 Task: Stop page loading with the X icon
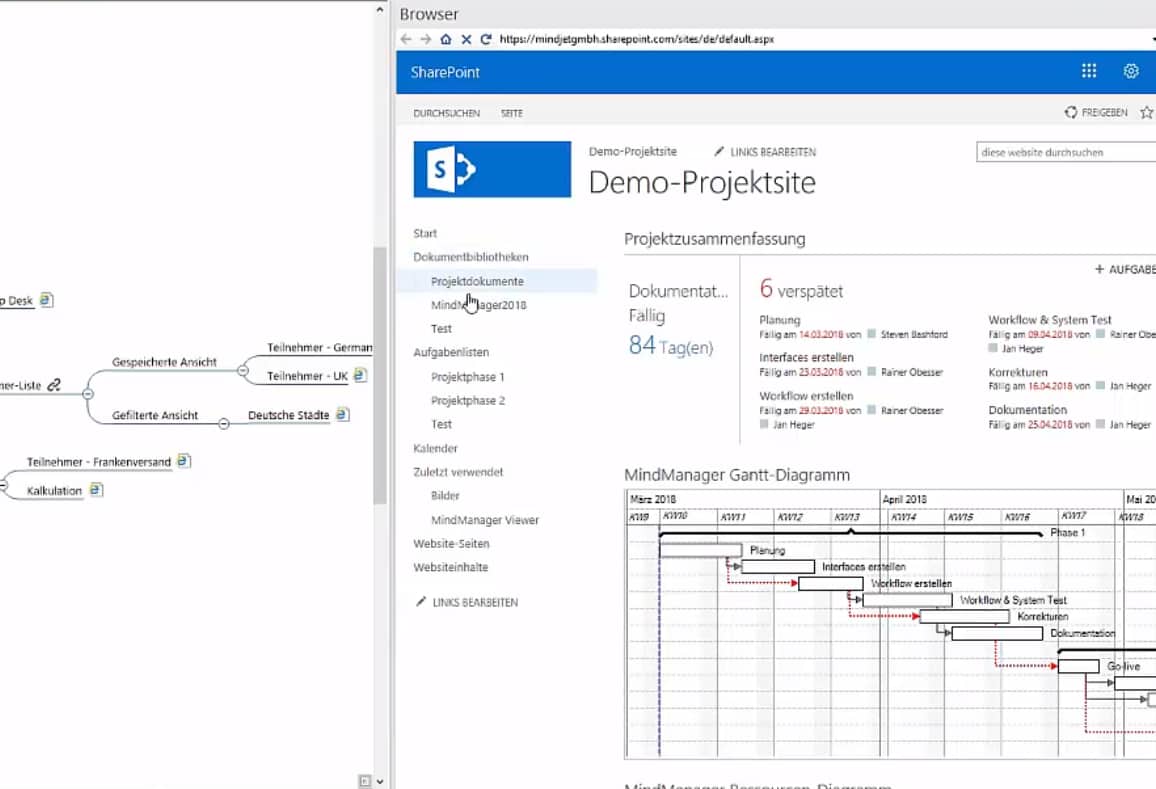coord(466,38)
